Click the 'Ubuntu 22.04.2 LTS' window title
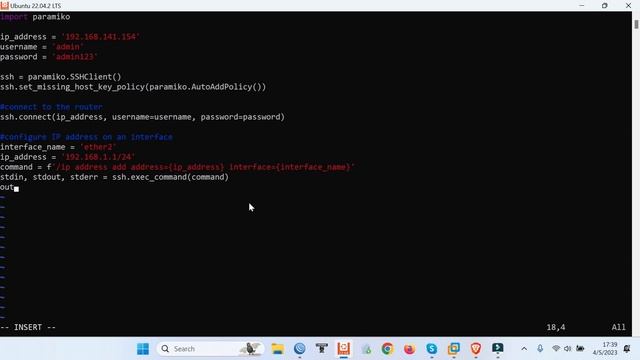Screen dimensions: 640x360 pos(36,6)
